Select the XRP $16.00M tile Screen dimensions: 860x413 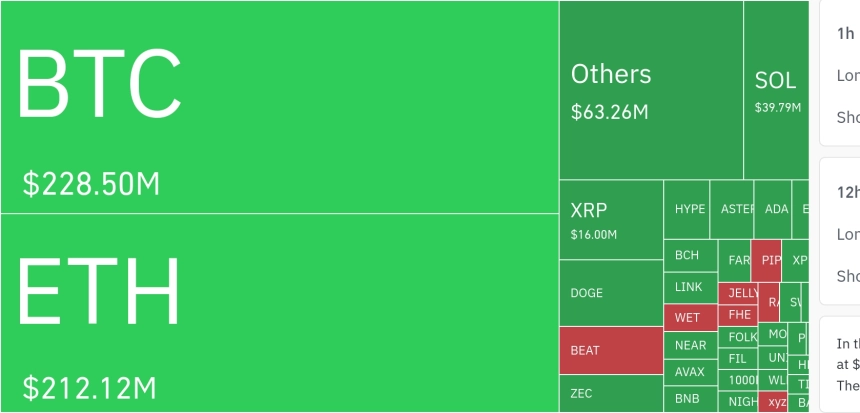(x=610, y=220)
